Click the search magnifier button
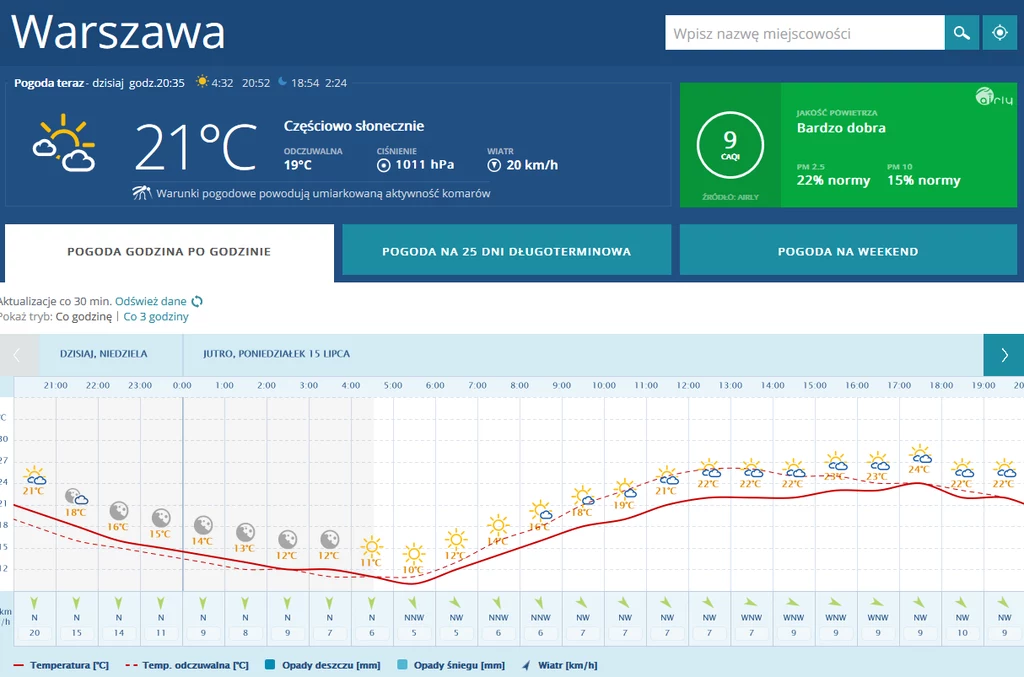 (x=961, y=33)
